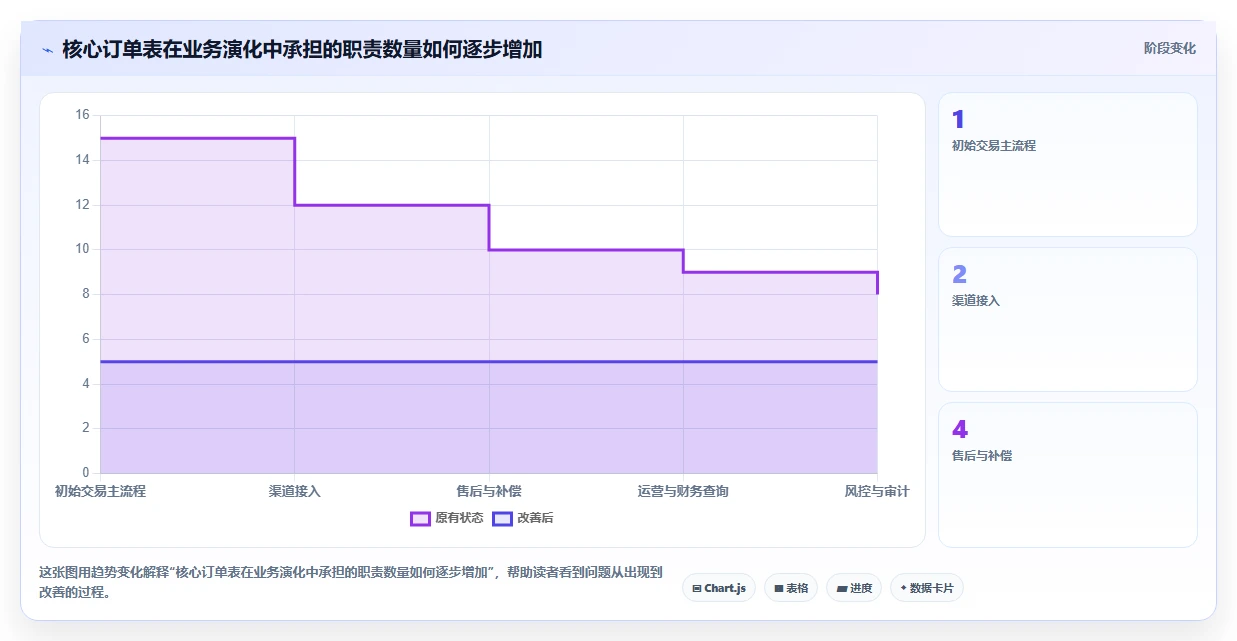Click y-axis value 4

tap(85, 384)
